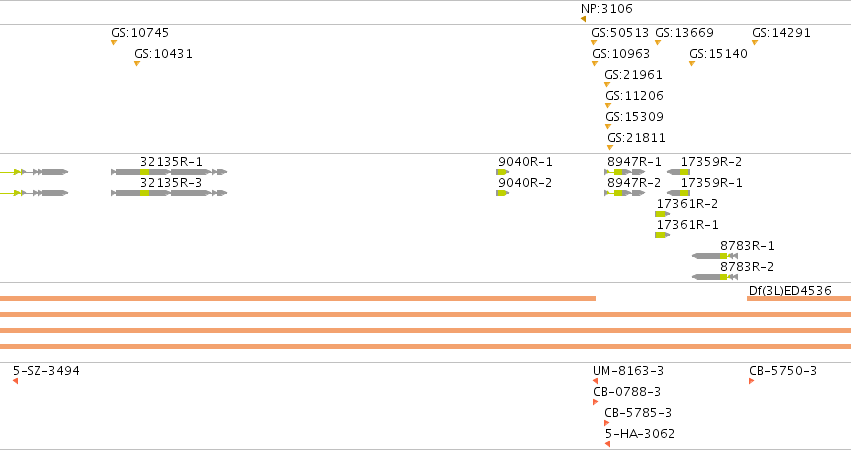
Task: Click the CB-5785-3 red arrow marker
Action: pos(607,423)
